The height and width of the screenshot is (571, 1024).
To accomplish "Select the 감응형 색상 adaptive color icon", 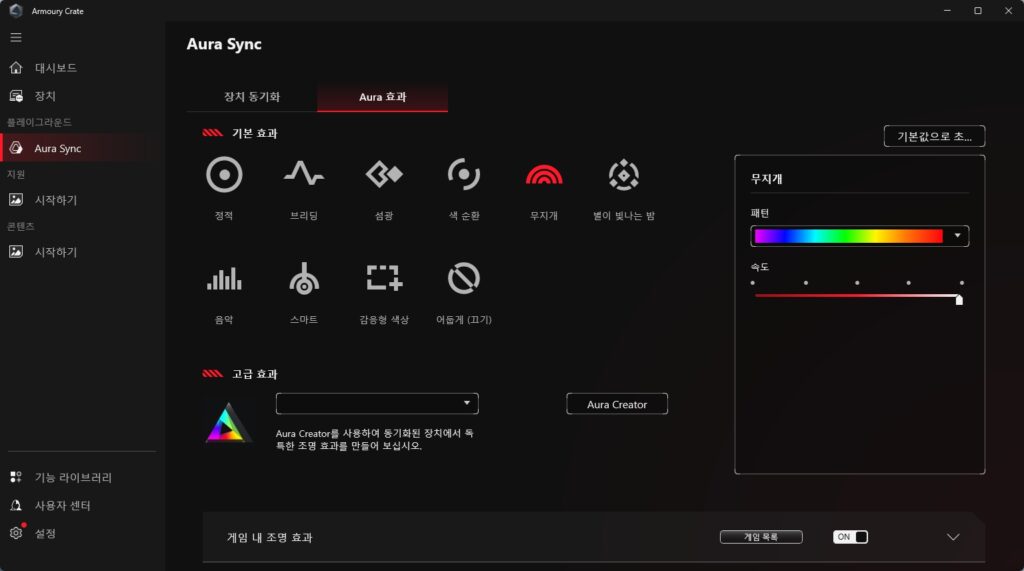I will (x=384, y=278).
